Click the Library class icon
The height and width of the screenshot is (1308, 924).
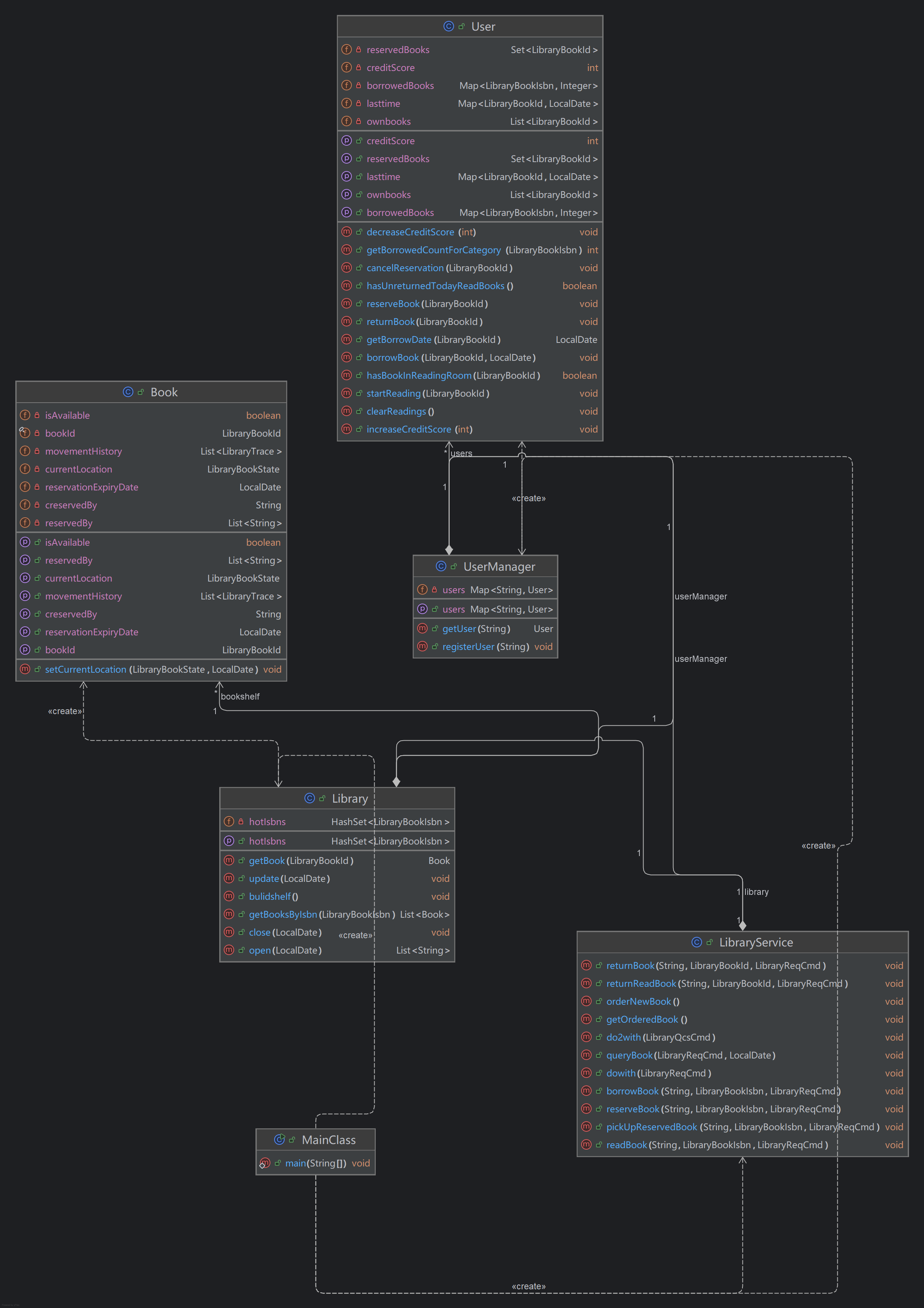309,798
